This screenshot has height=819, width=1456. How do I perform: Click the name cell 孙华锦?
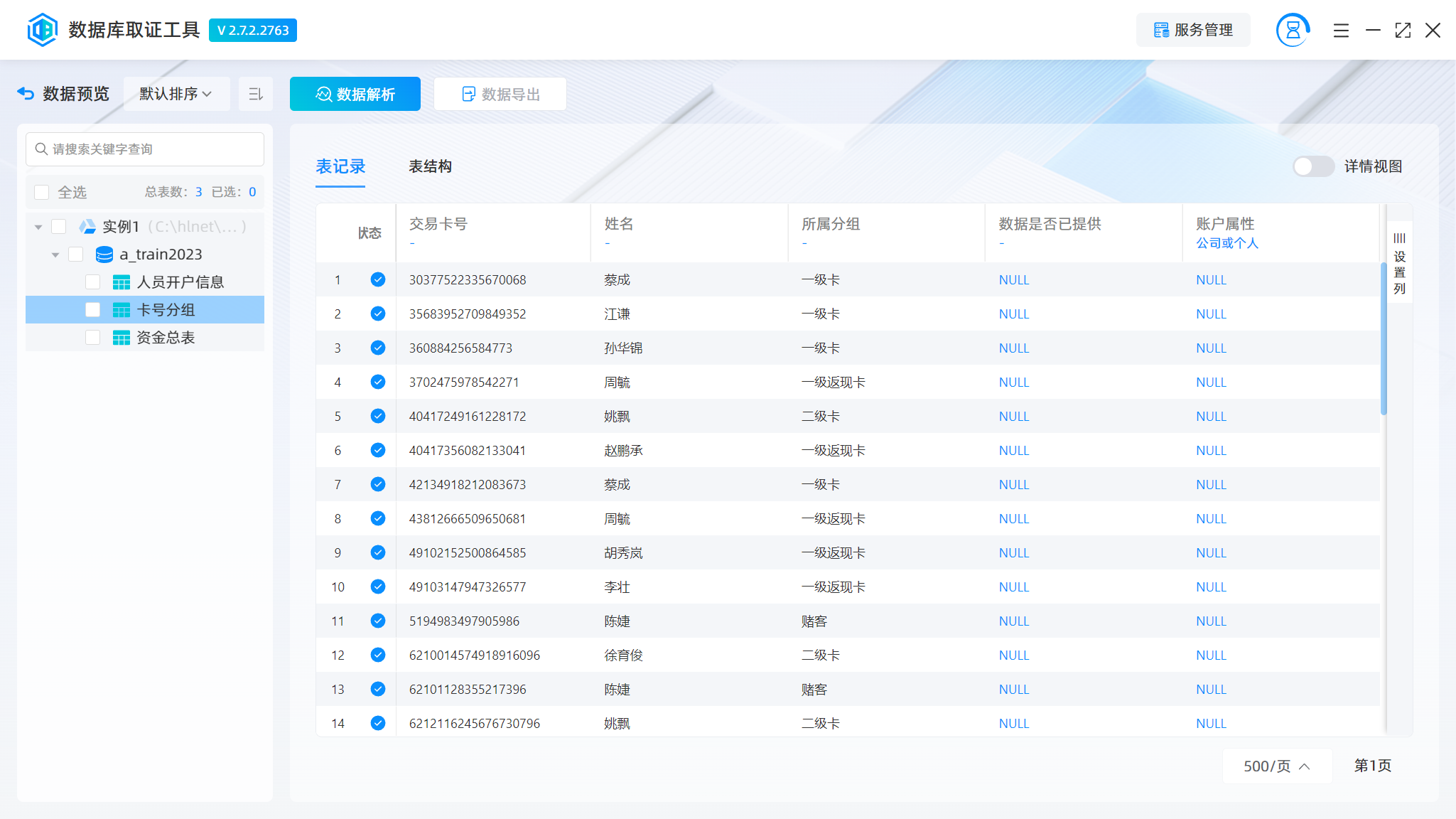click(623, 348)
